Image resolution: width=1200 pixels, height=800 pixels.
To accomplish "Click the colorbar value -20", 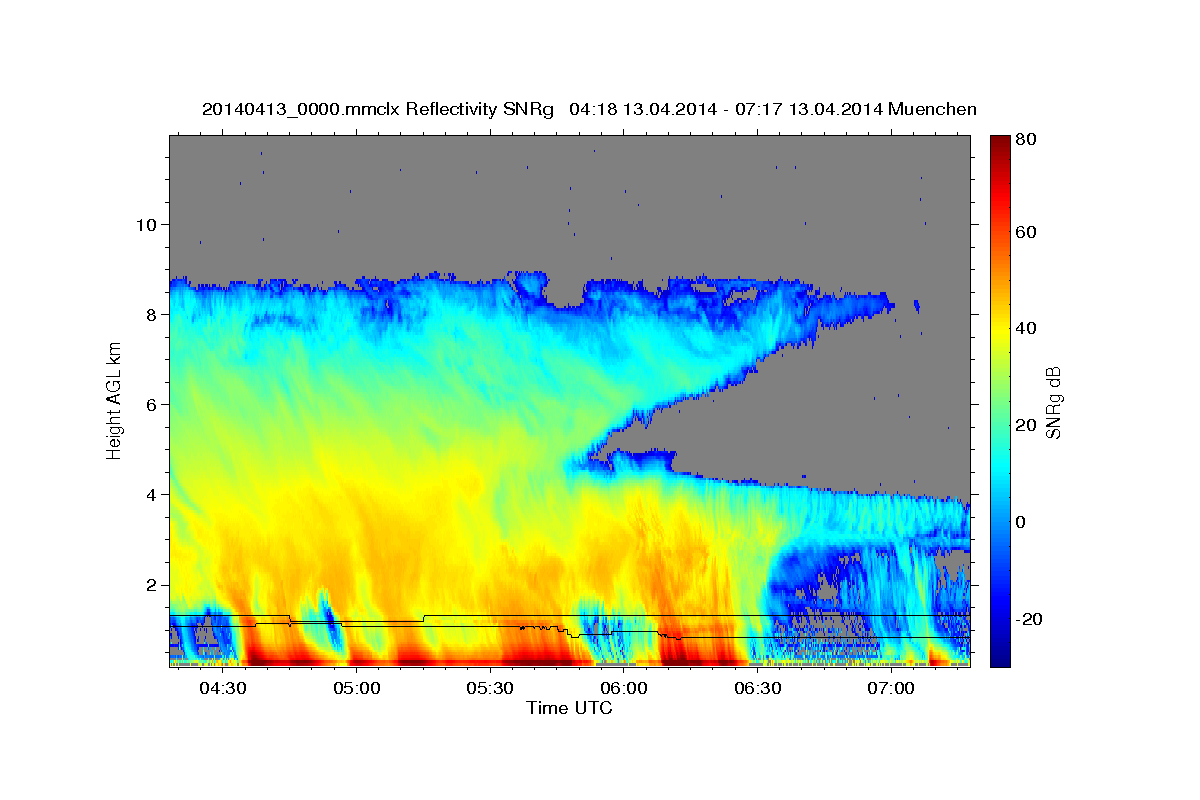I will [1029, 619].
